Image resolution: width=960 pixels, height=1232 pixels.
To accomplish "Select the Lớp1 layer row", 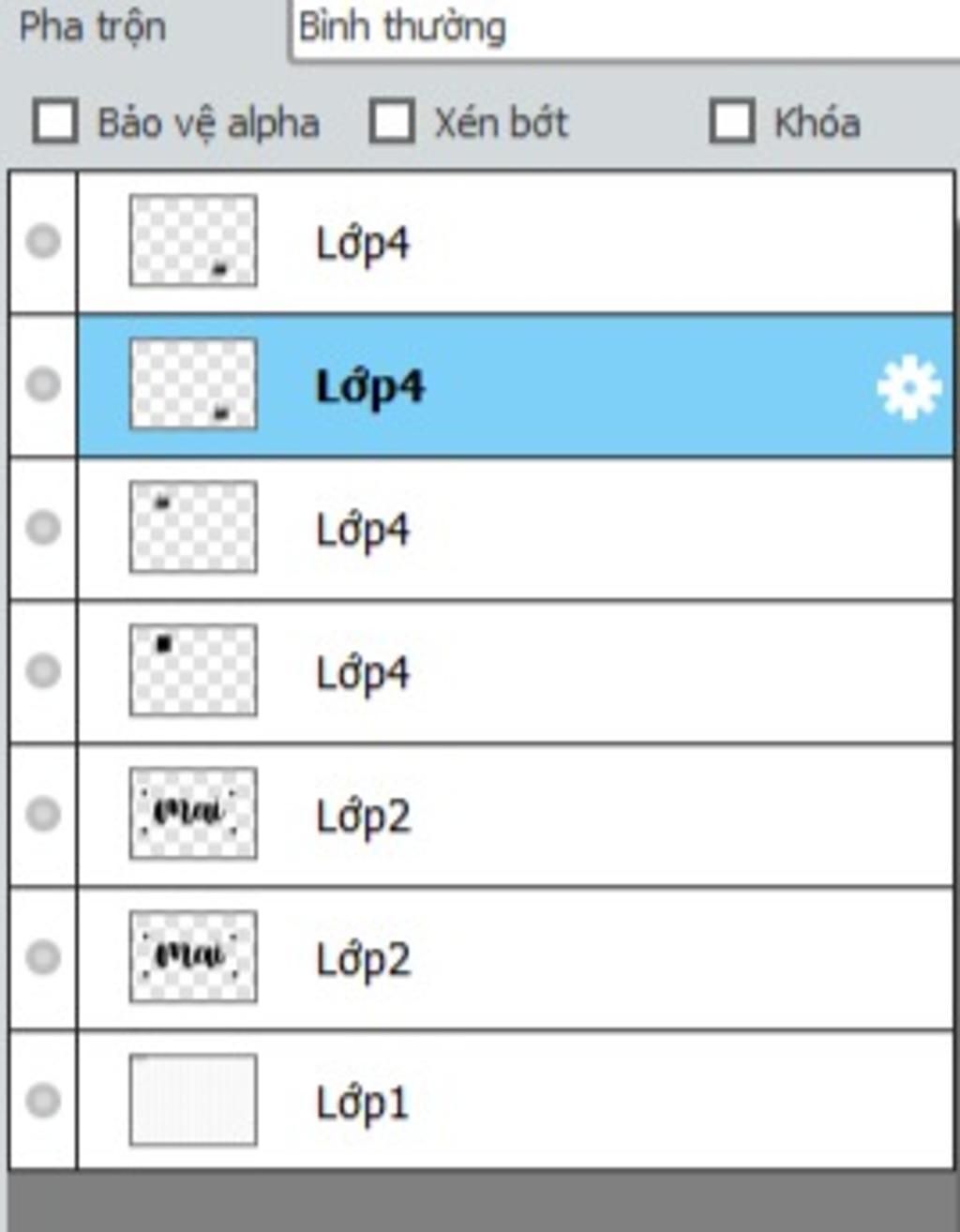I will pos(516,1100).
